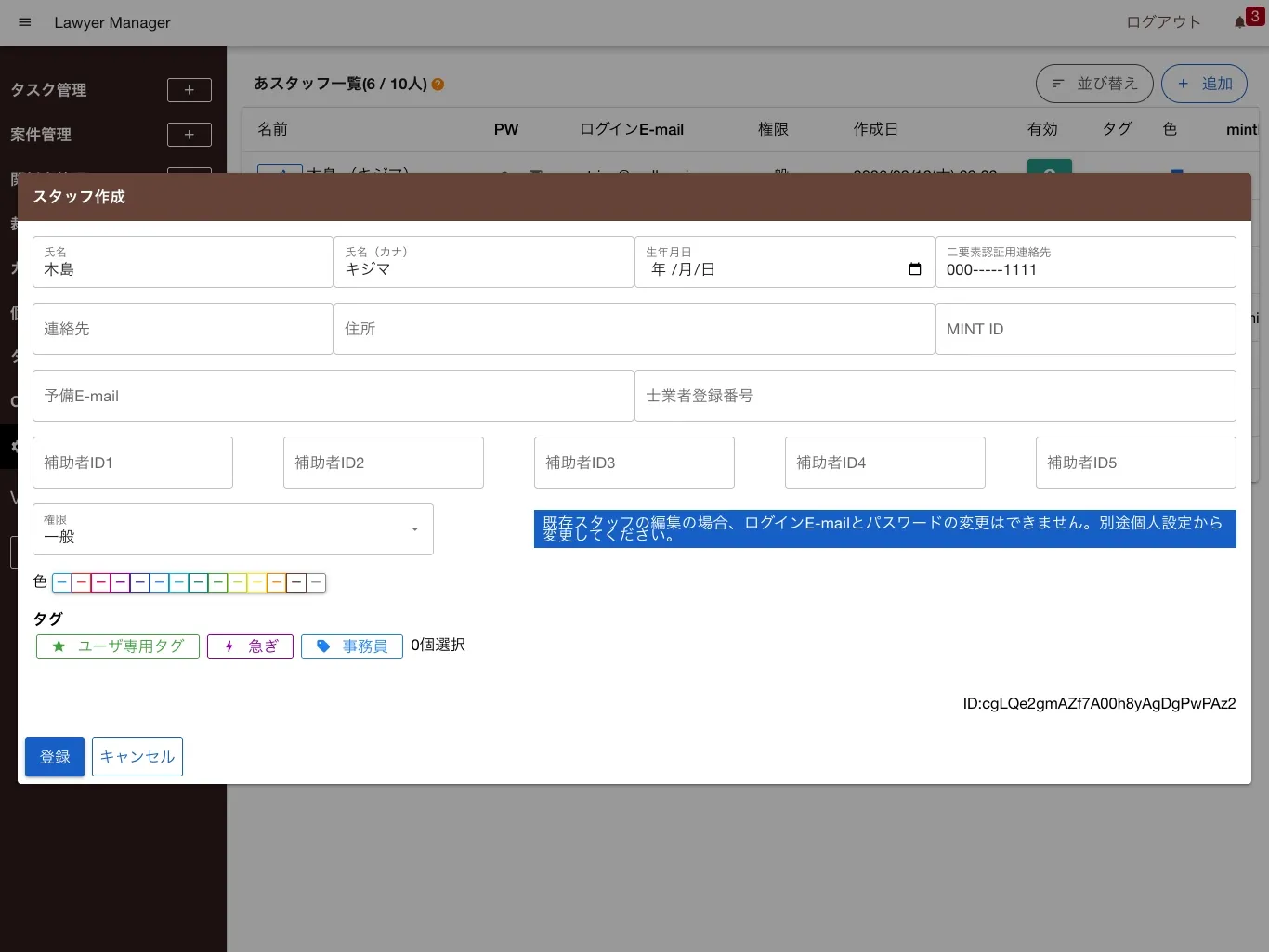Click the 連絡先 input field
Image resolution: width=1269 pixels, height=952 pixels.
(x=183, y=329)
